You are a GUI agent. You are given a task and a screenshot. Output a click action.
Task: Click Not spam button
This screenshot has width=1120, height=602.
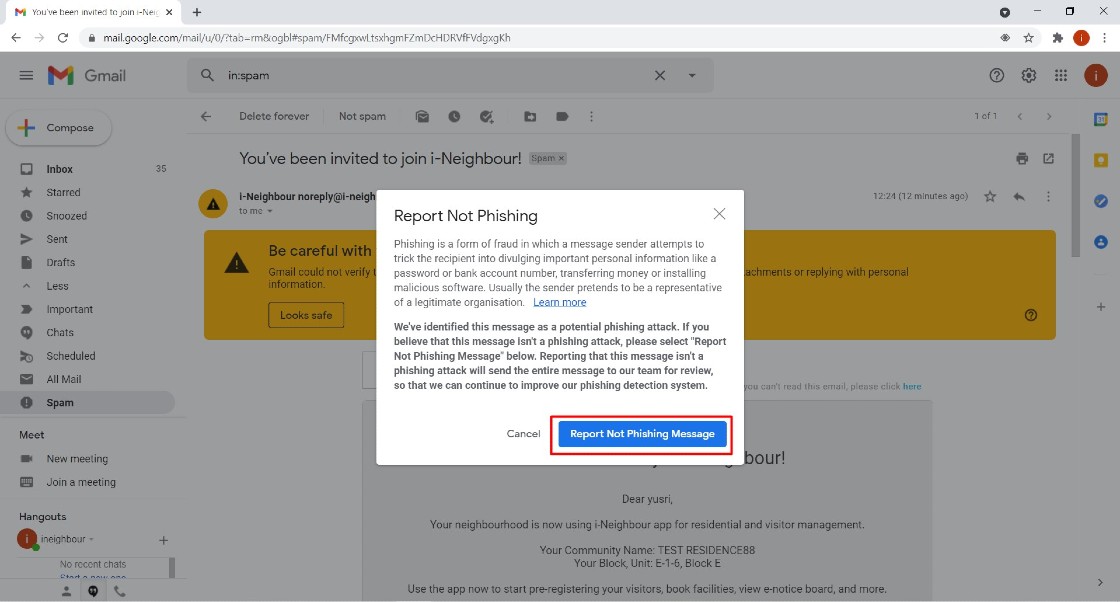(362, 116)
